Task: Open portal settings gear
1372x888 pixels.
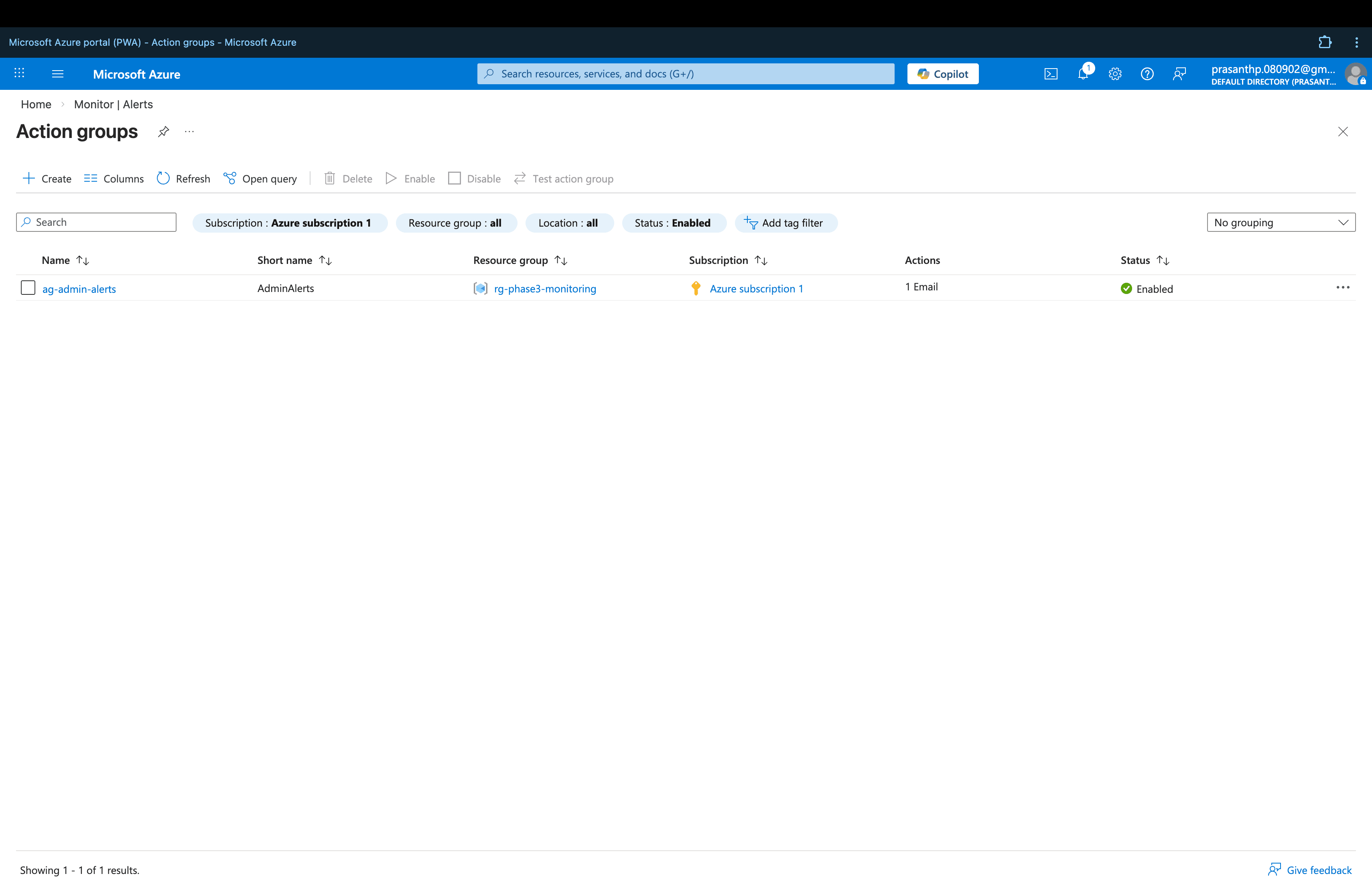Action: pyautogui.click(x=1115, y=74)
